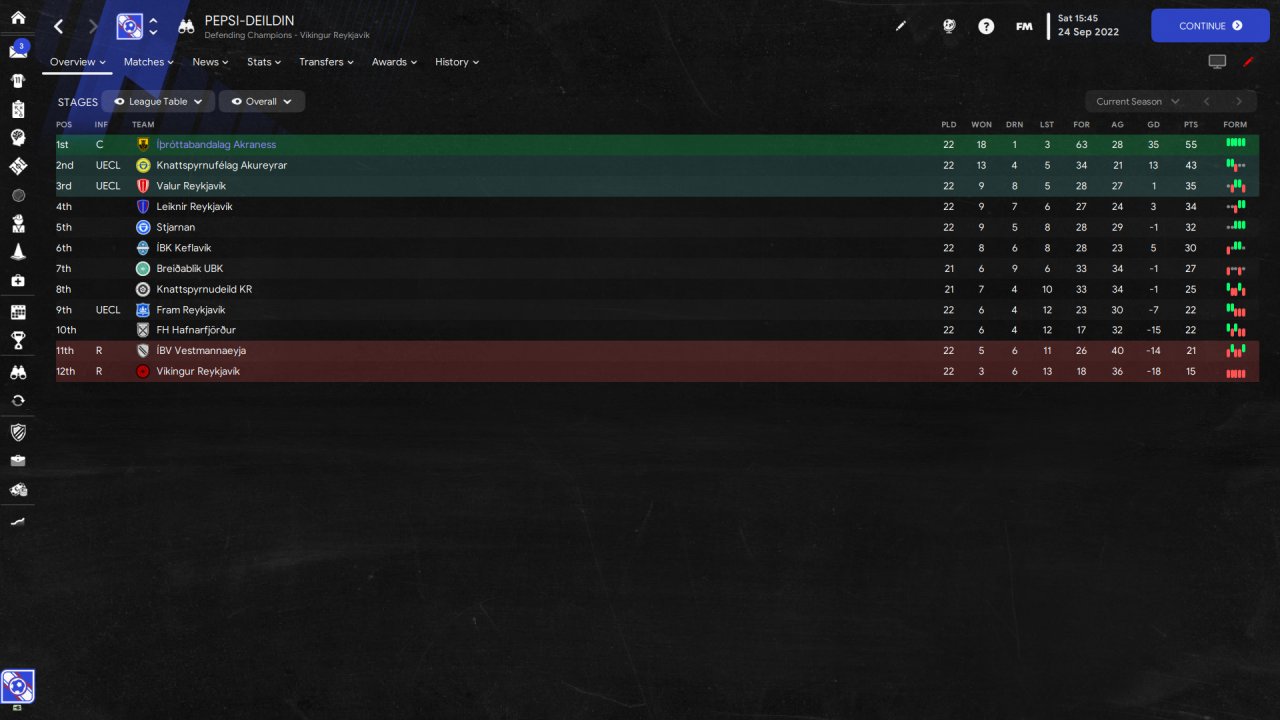Expand the Stats menu dropdown

click(x=264, y=62)
